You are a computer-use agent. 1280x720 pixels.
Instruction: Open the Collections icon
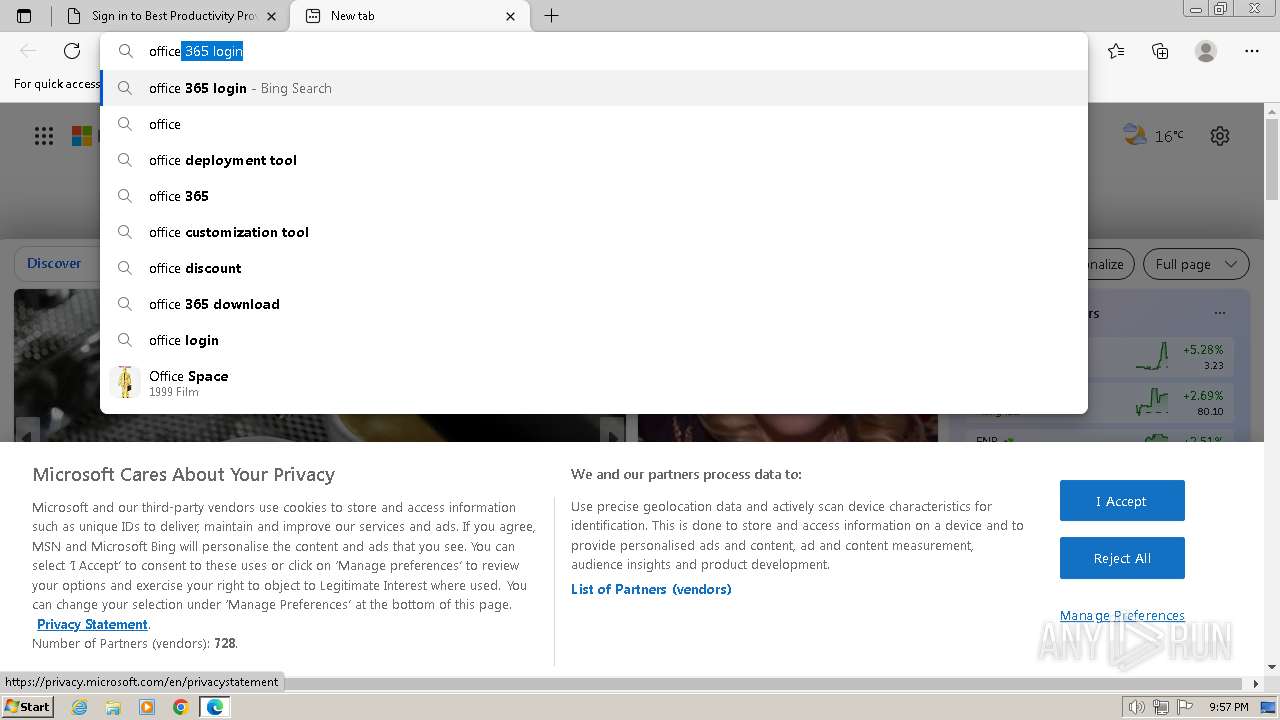tap(1160, 51)
